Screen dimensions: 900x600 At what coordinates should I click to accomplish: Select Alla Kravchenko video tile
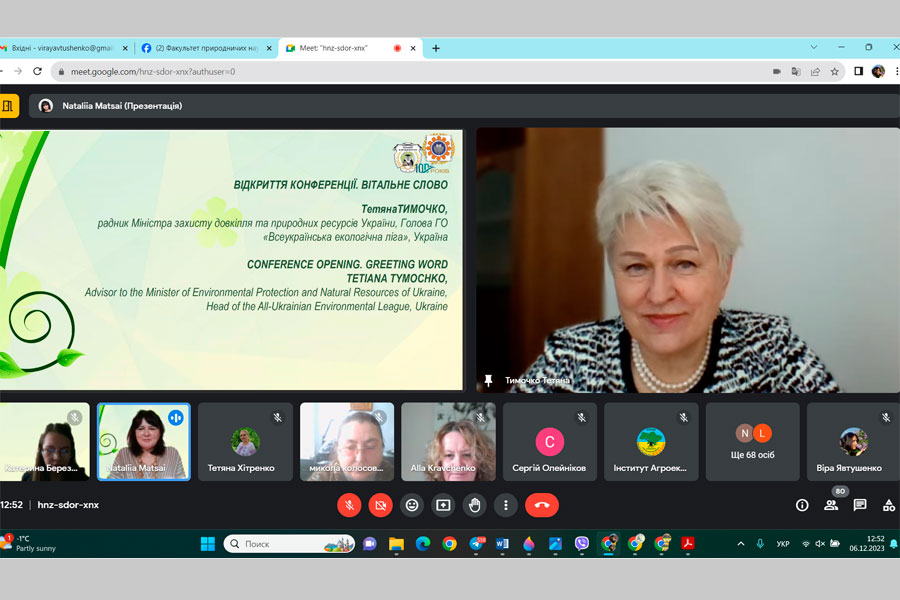pyautogui.click(x=448, y=442)
